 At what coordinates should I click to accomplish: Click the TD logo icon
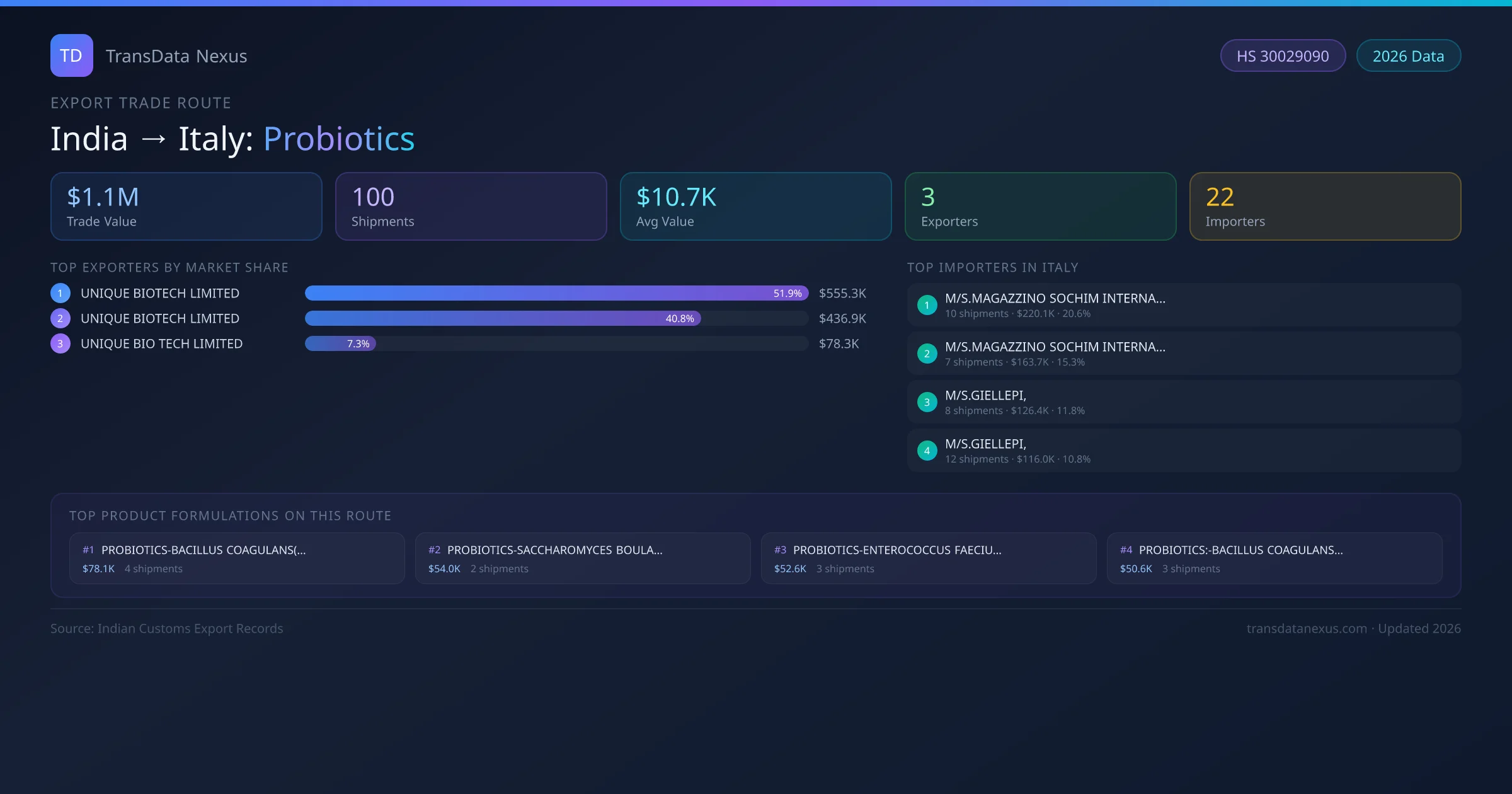[x=71, y=55]
